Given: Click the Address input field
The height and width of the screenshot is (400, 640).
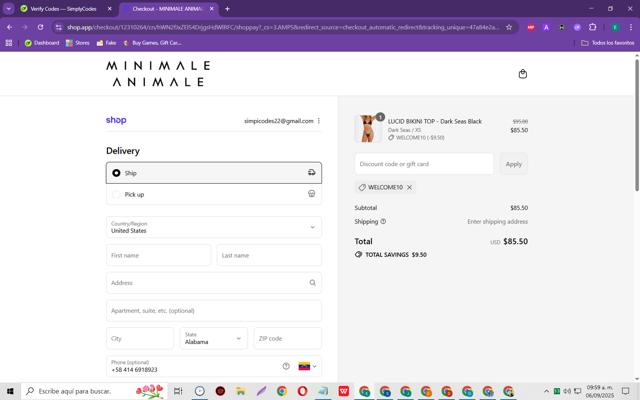Looking at the screenshot, I should point(213,282).
